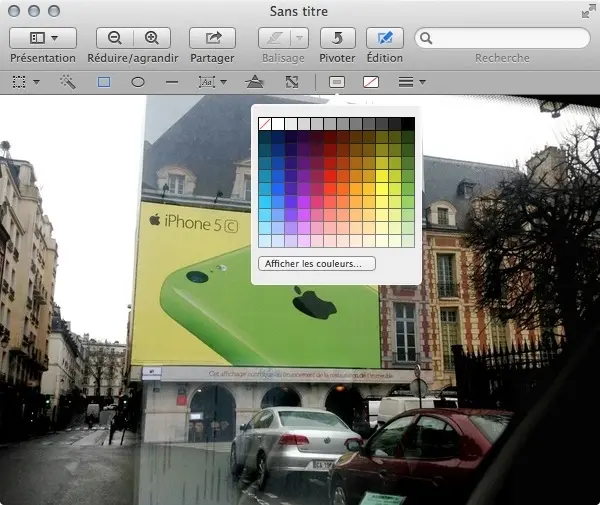
Task: Expand the selection tool type dropdown
Action: (36, 82)
